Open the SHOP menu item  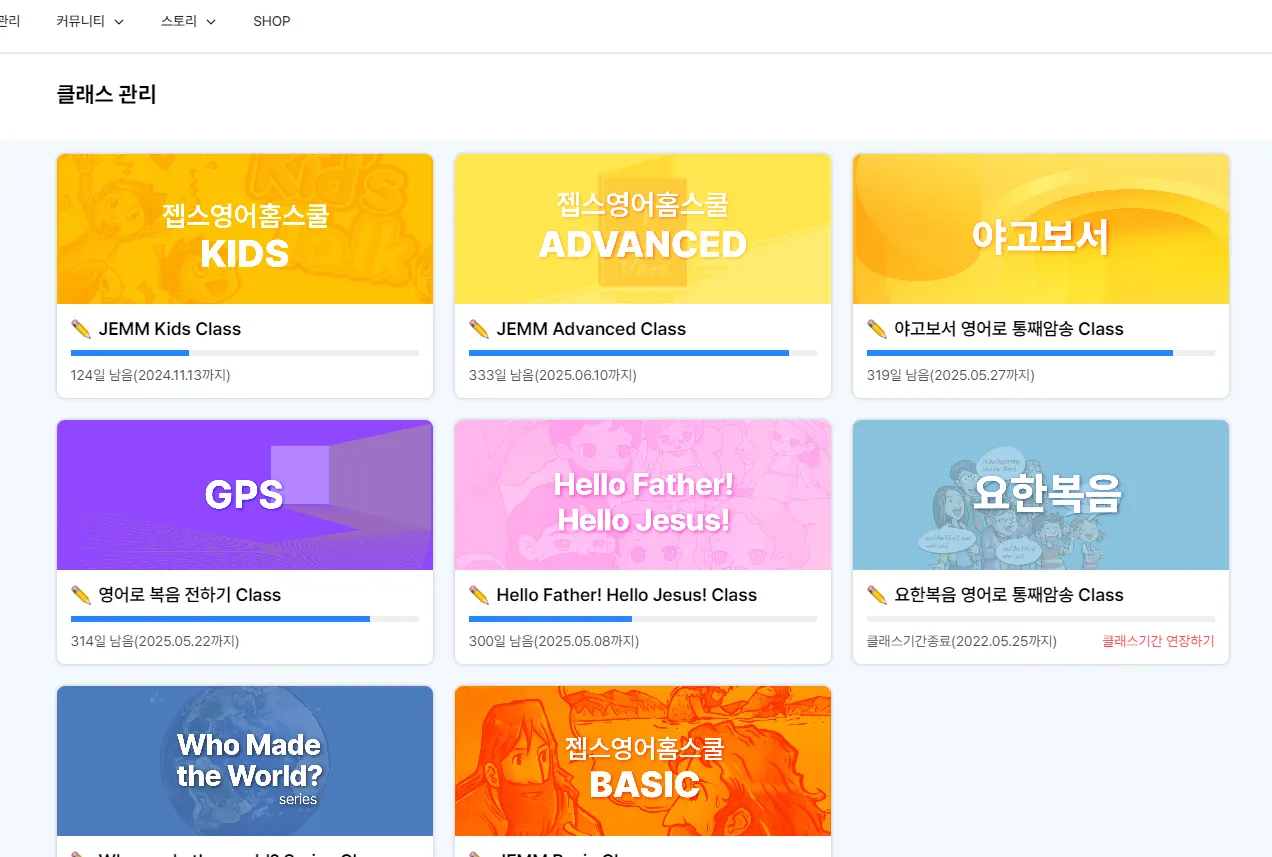pos(271,21)
